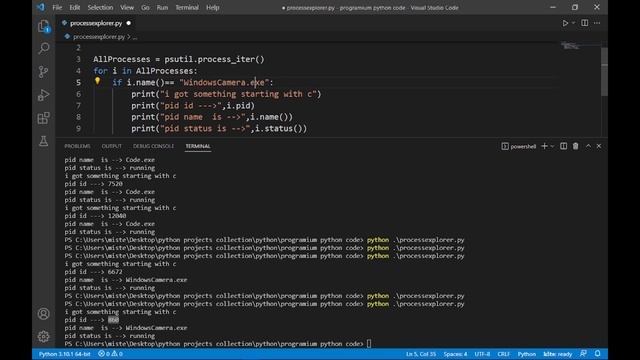Screen dimensions: 640x360
Task: Switch to the TERMINAL panel tab
Action: coord(198,146)
